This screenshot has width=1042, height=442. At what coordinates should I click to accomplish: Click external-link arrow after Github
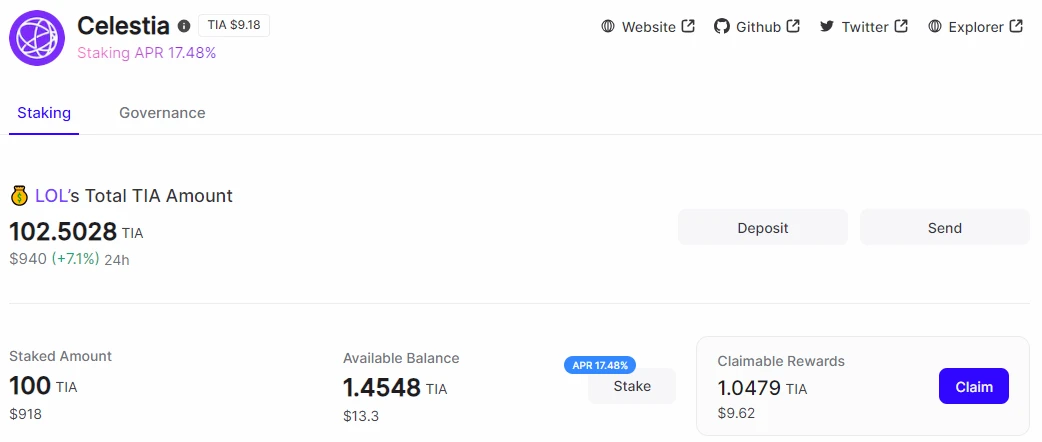pos(793,26)
